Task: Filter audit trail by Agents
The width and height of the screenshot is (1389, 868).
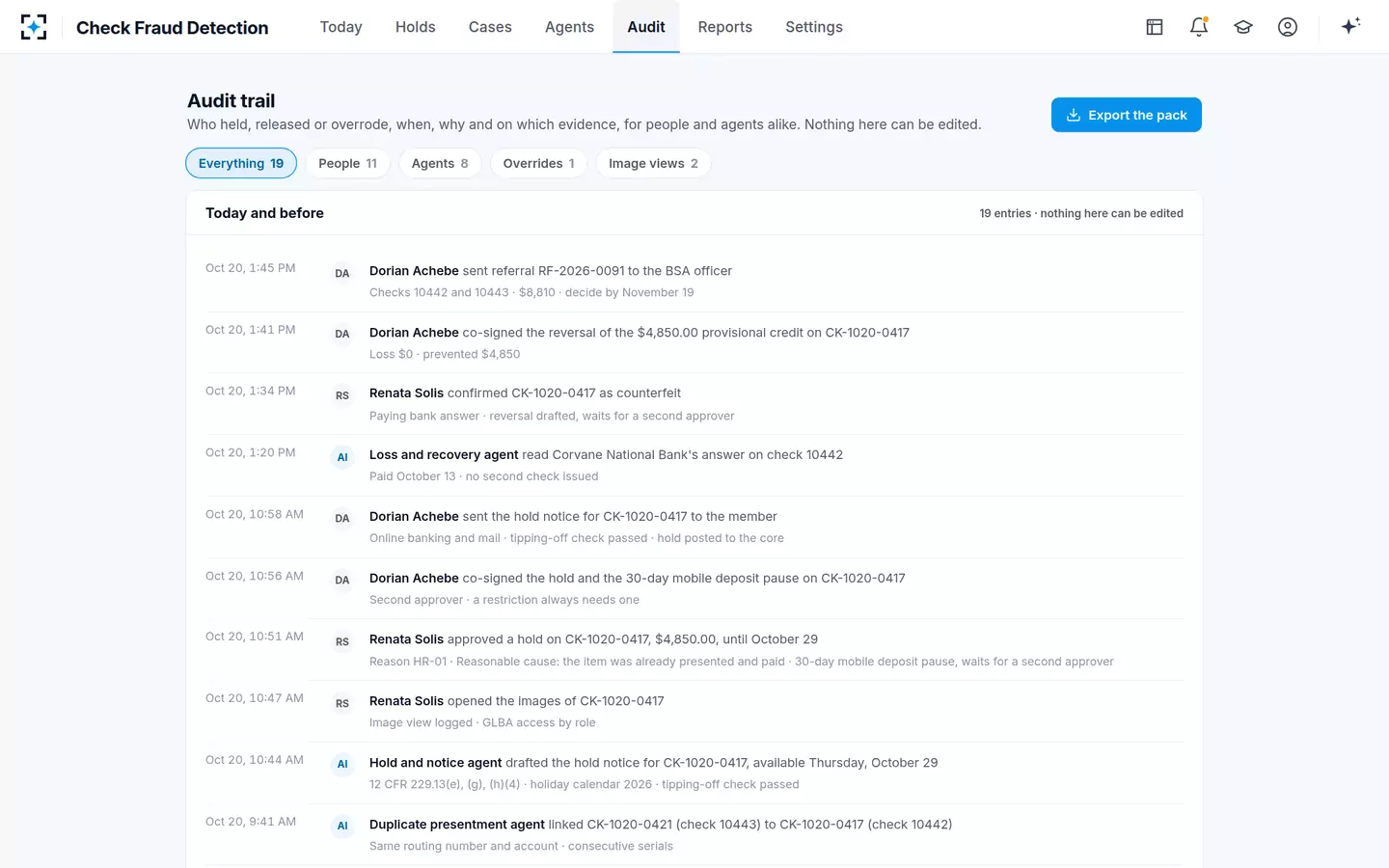Action: 440,163
